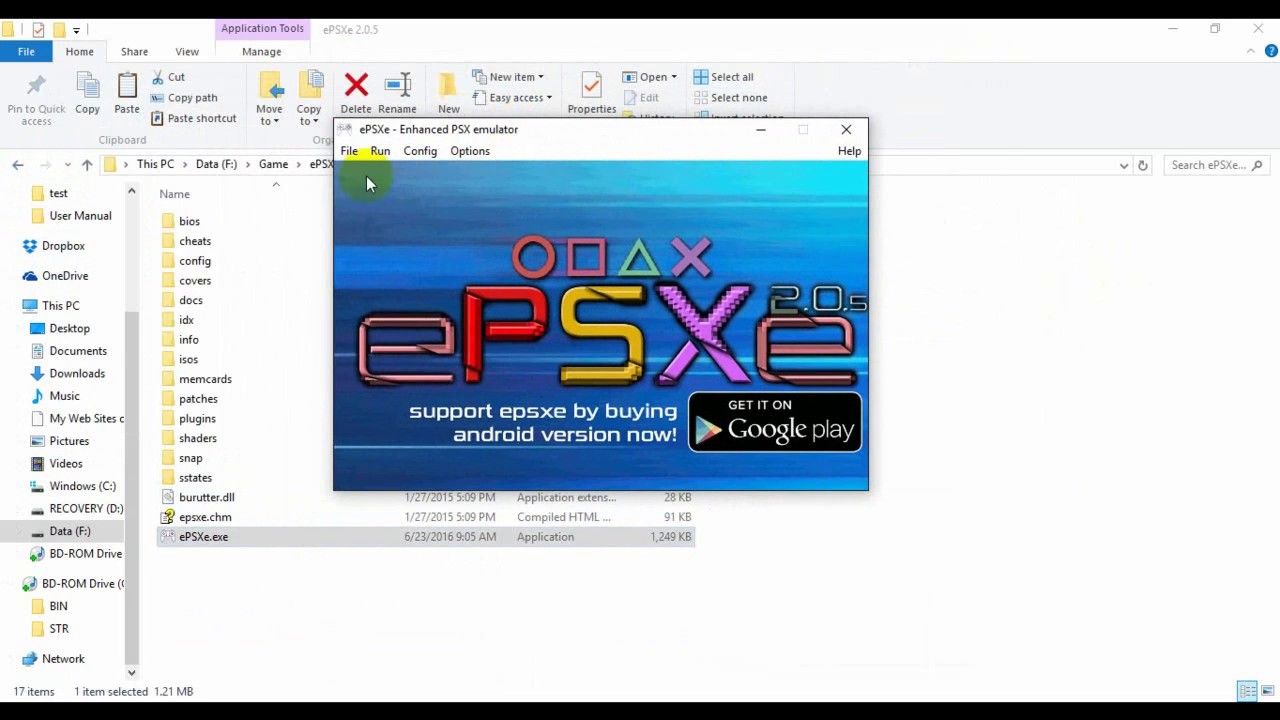Open the File tab in File Explorer

26,51
